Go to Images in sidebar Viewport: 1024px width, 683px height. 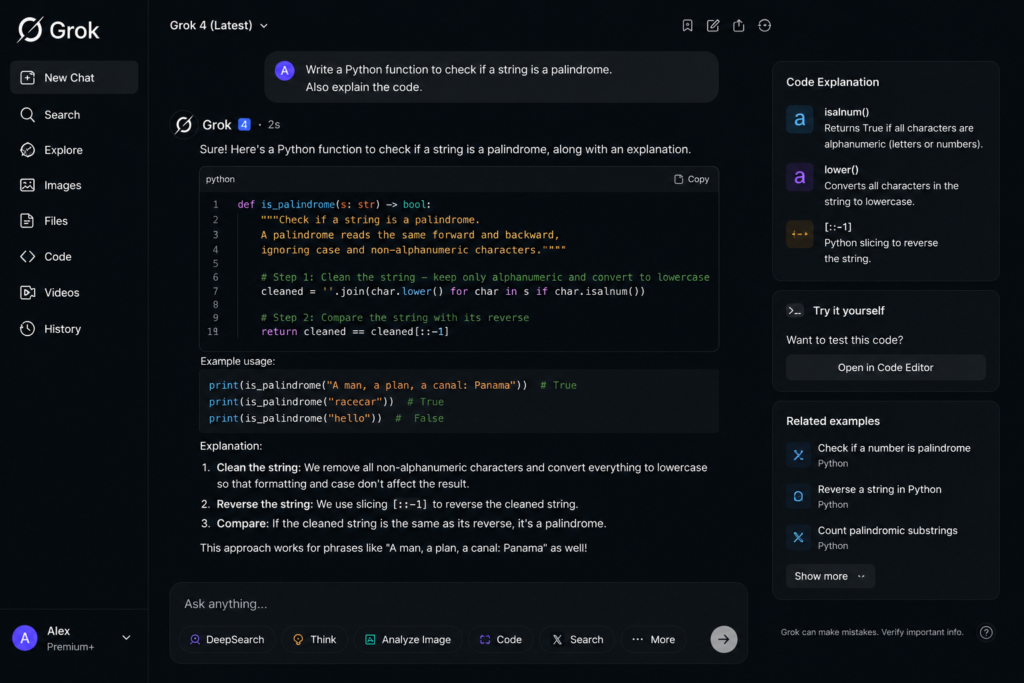[51, 185]
